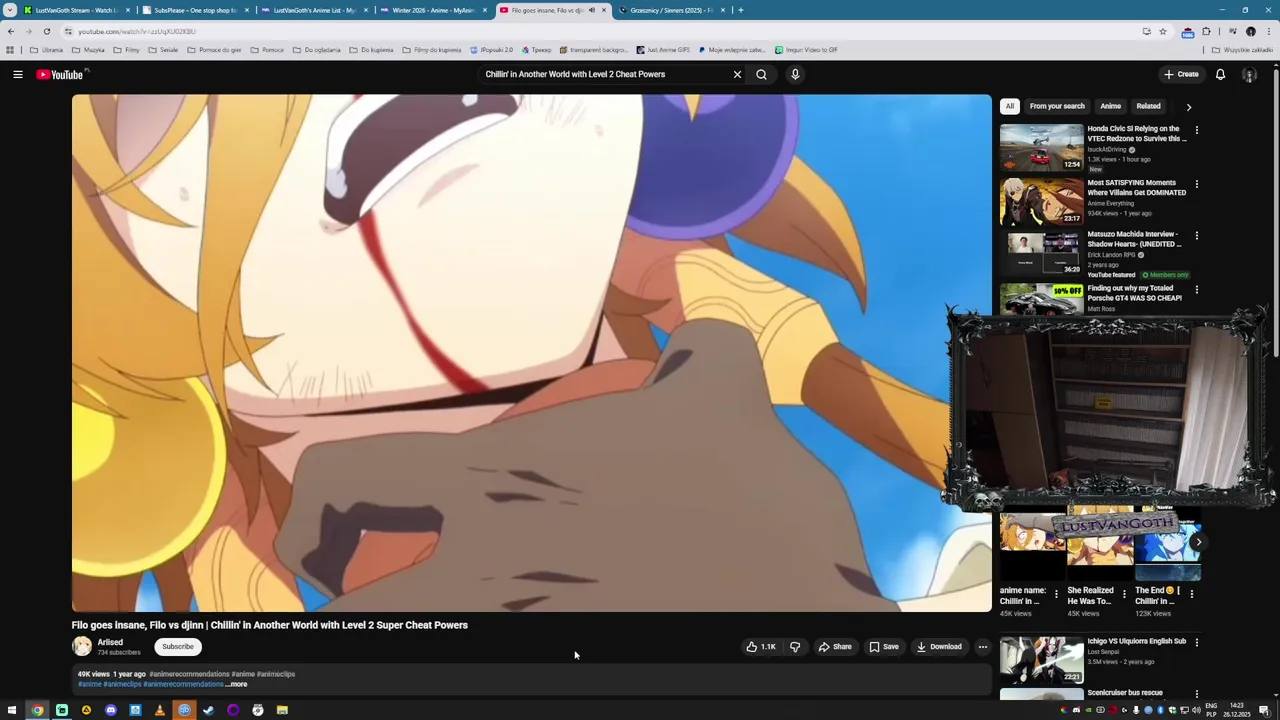Go to YouTube home via the logo

(x=61, y=74)
